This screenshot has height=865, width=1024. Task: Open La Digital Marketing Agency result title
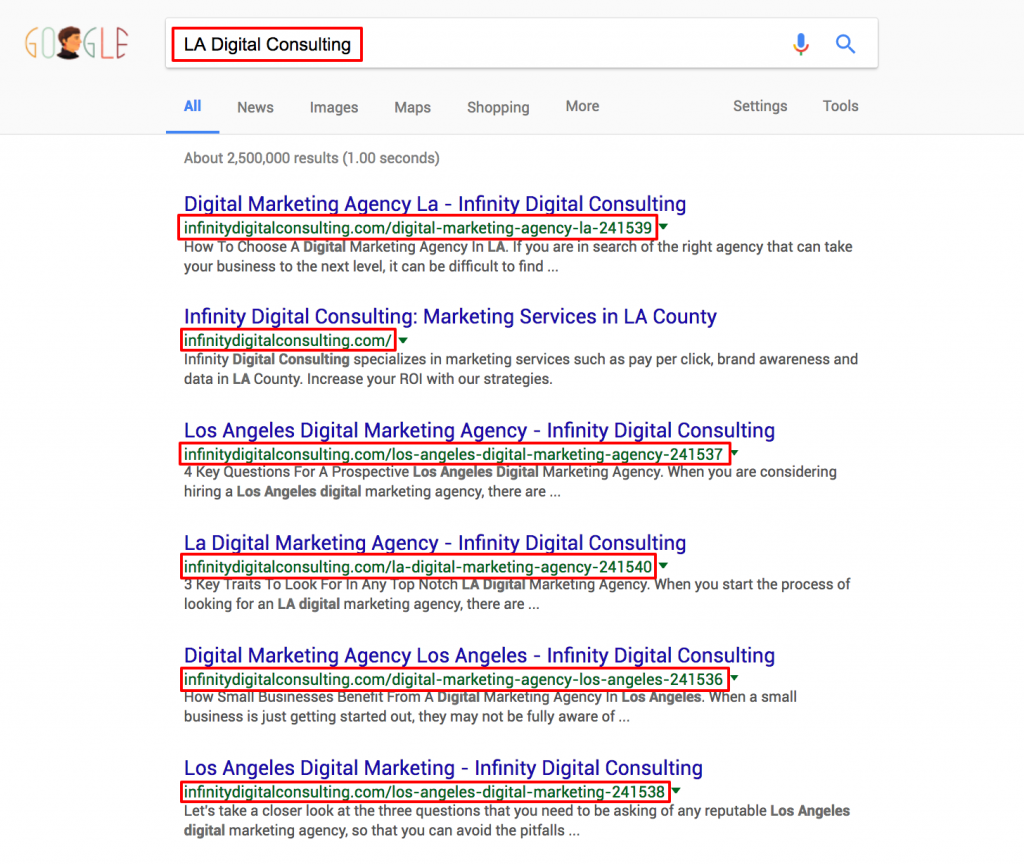(x=435, y=543)
